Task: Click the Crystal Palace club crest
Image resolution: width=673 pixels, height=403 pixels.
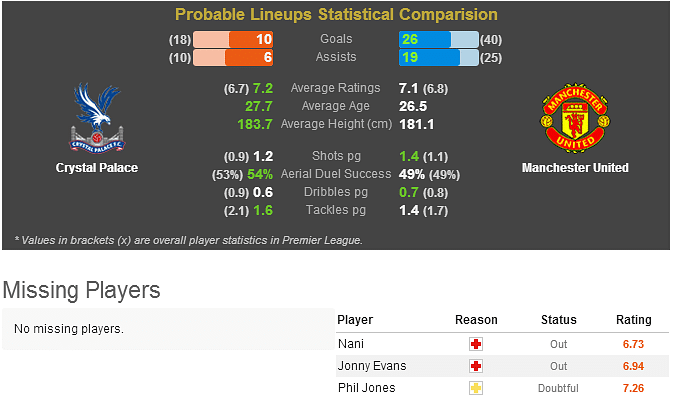Action: click(97, 118)
